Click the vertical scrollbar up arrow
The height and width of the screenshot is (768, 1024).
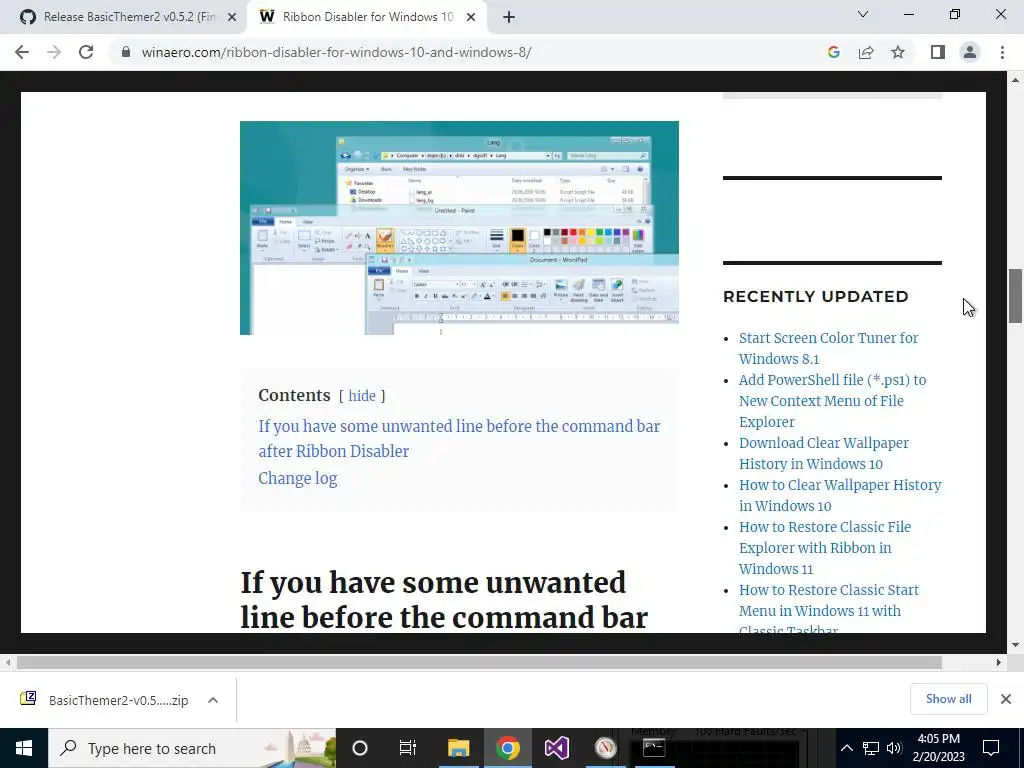pos(1015,80)
